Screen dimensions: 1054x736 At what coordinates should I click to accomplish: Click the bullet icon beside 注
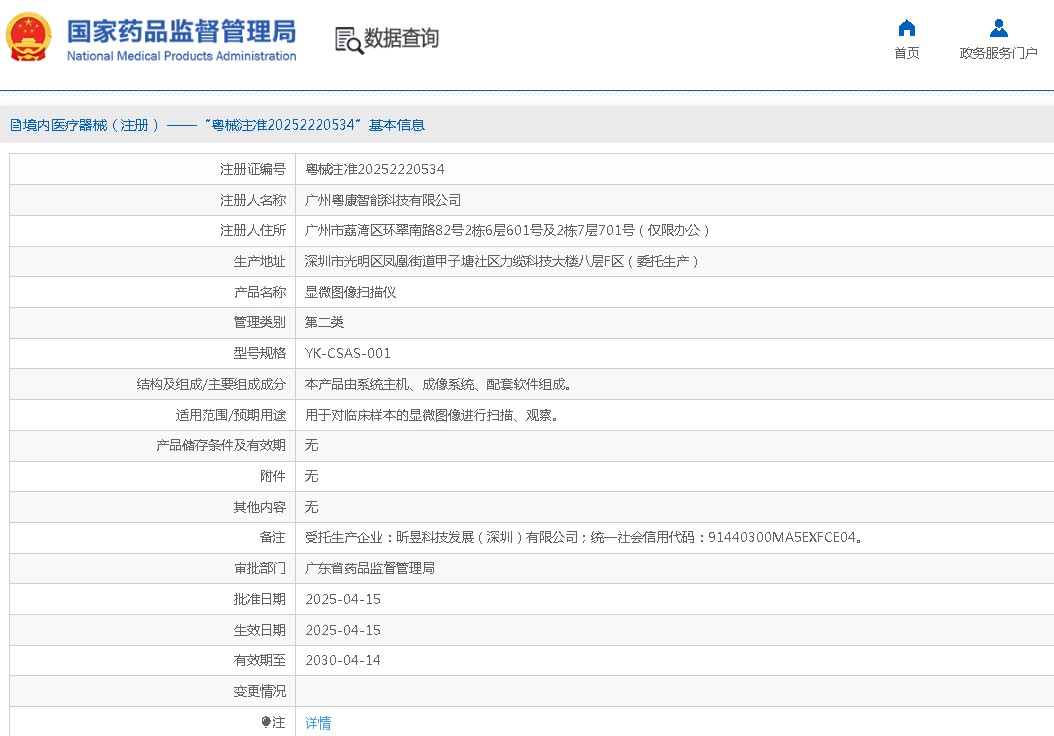point(266,722)
